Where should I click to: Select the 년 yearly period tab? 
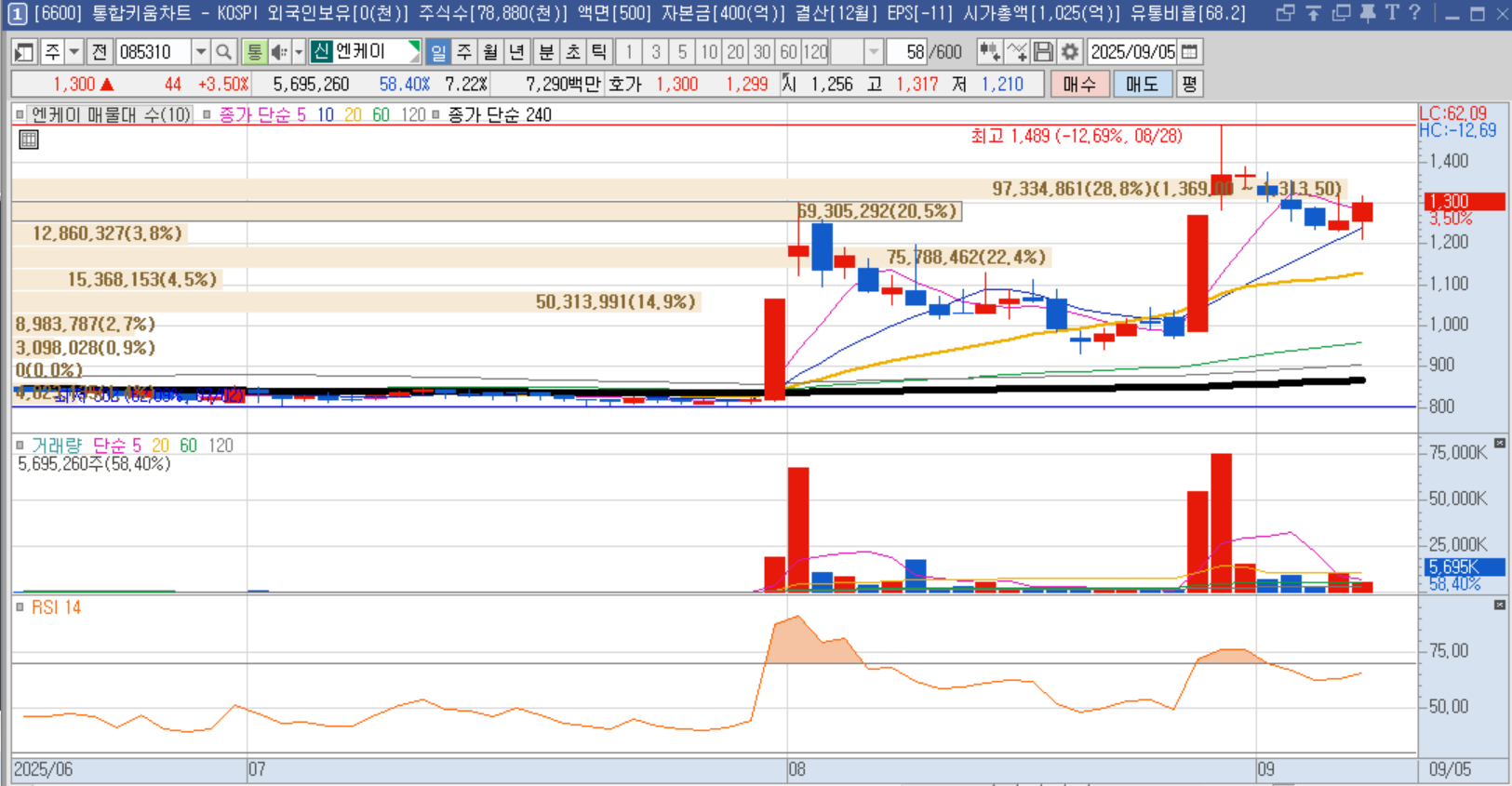point(518,52)
